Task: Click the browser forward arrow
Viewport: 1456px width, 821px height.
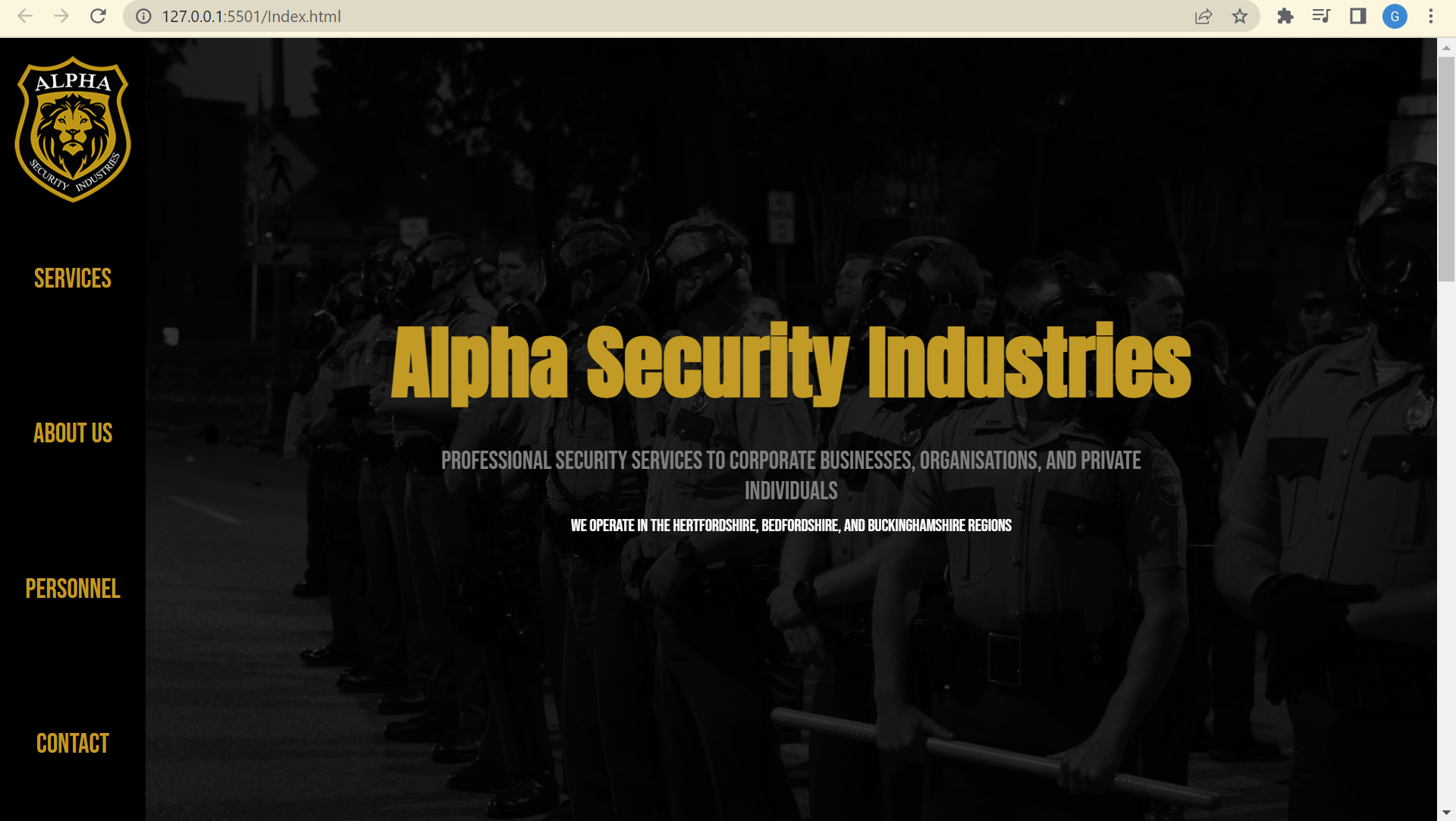Action: 61,16
